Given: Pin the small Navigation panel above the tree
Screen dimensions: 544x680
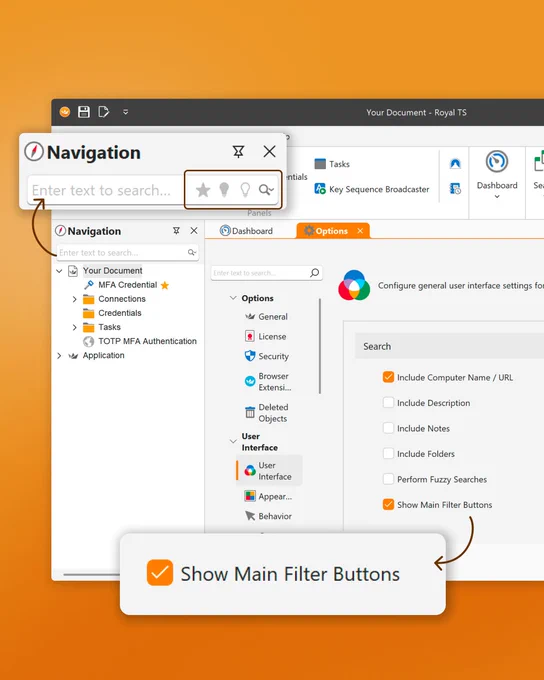Looking at the screenshot, I should coord(176,231).
